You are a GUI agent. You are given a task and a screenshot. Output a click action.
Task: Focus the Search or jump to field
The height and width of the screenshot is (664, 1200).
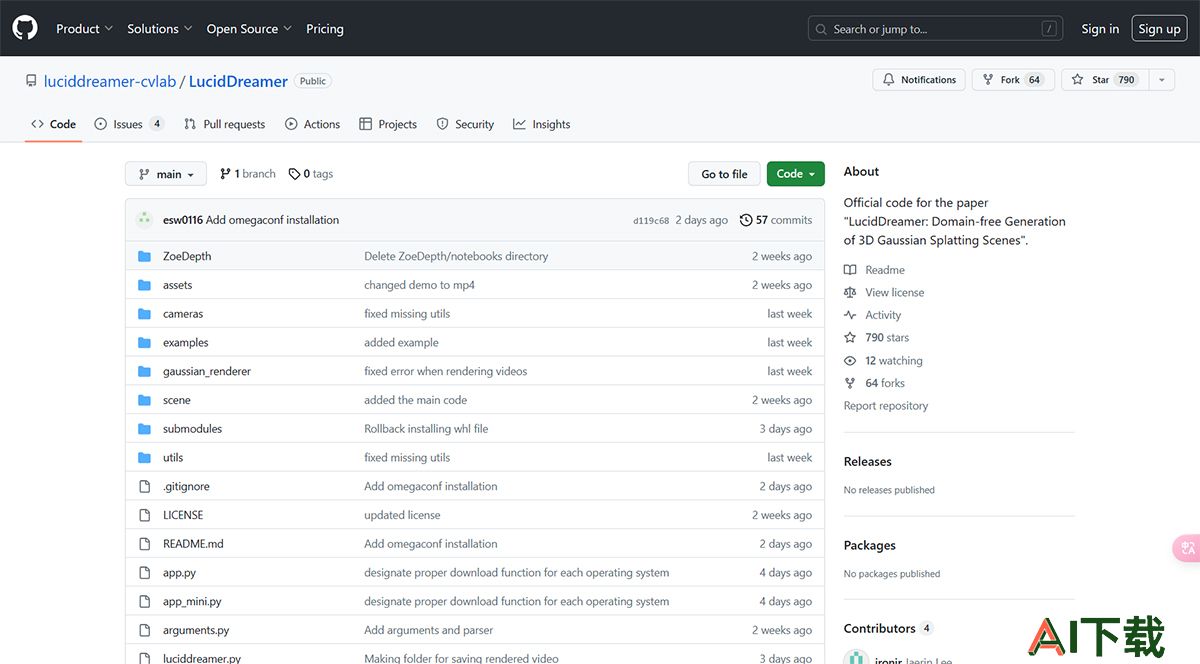coord(935,29)
